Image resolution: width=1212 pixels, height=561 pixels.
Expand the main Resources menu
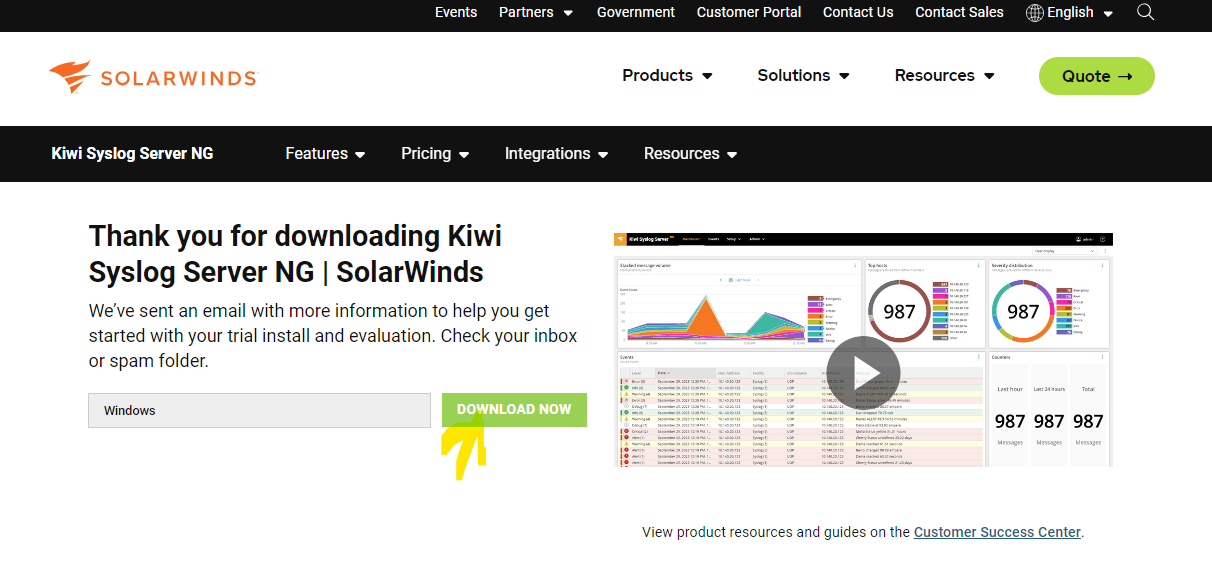pos(944,76)
